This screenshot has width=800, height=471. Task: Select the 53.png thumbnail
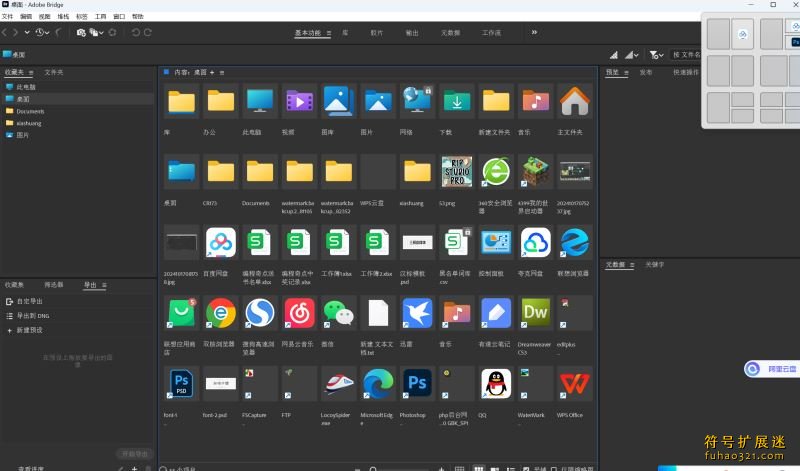pyautogui.click(x=457, y=171)
